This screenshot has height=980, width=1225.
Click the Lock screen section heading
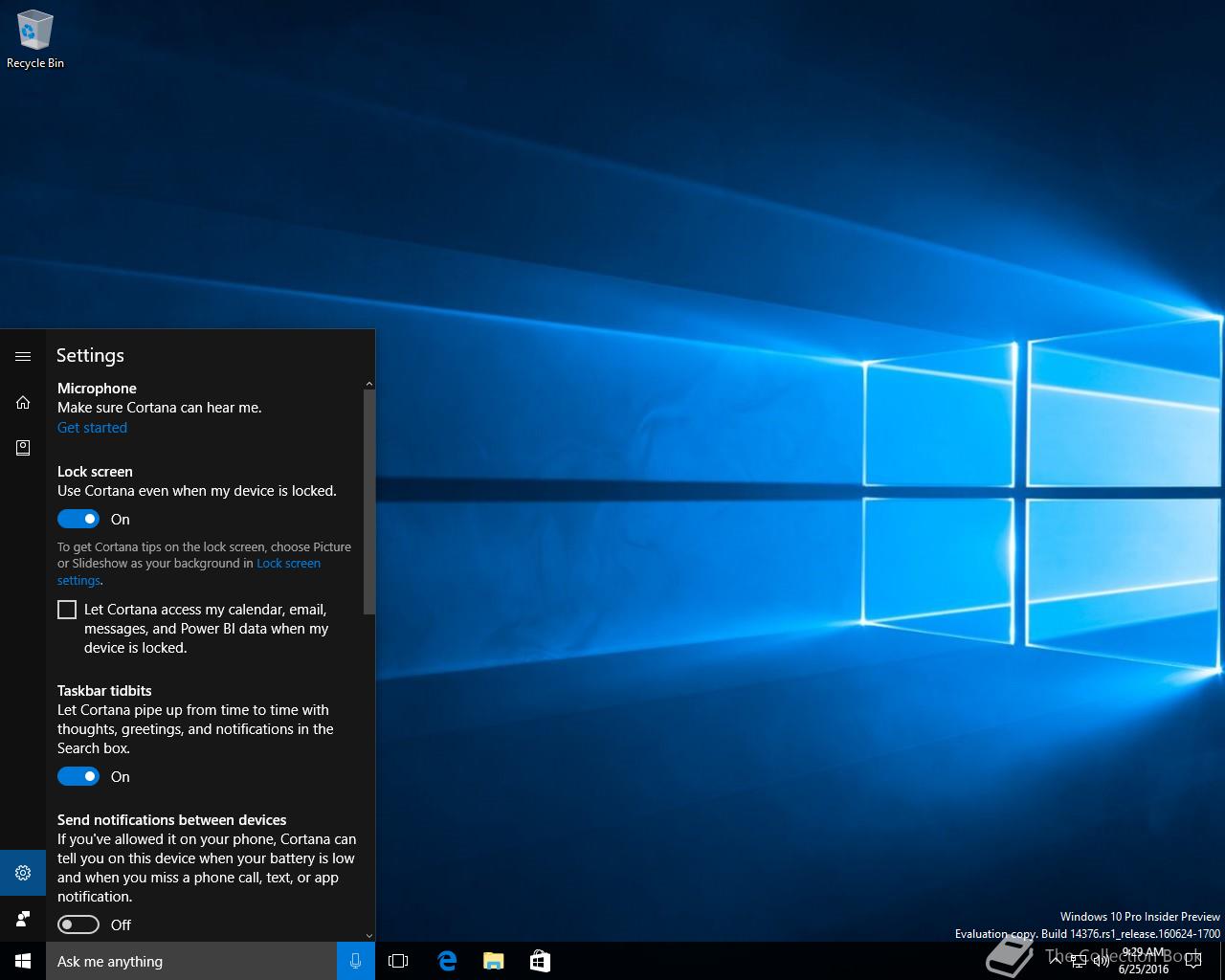(95, 472)
